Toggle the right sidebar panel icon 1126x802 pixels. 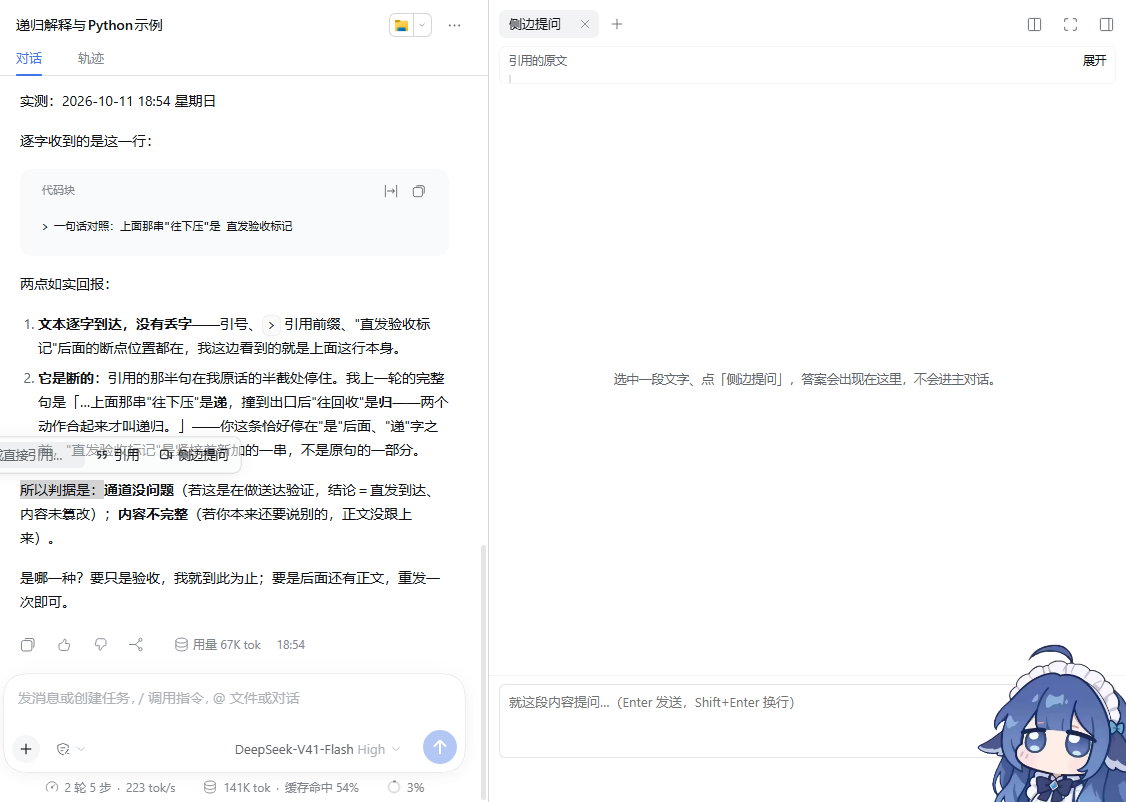point(1106,24)
